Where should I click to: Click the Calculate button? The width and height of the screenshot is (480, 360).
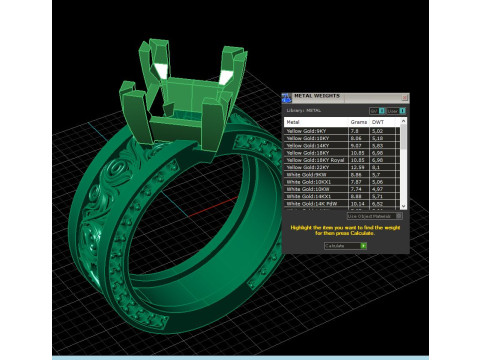pyautogui.click(x=345, y=246)
